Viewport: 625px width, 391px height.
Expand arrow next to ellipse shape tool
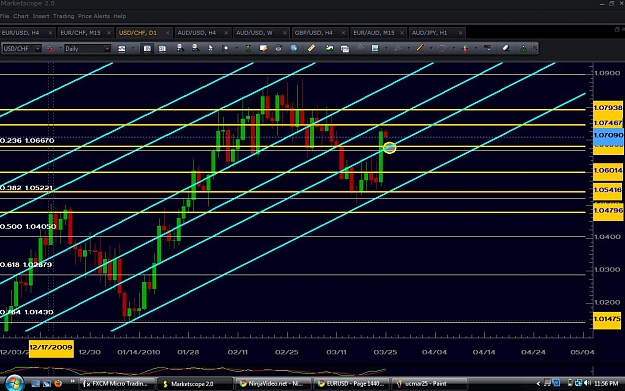coord(454,48)
